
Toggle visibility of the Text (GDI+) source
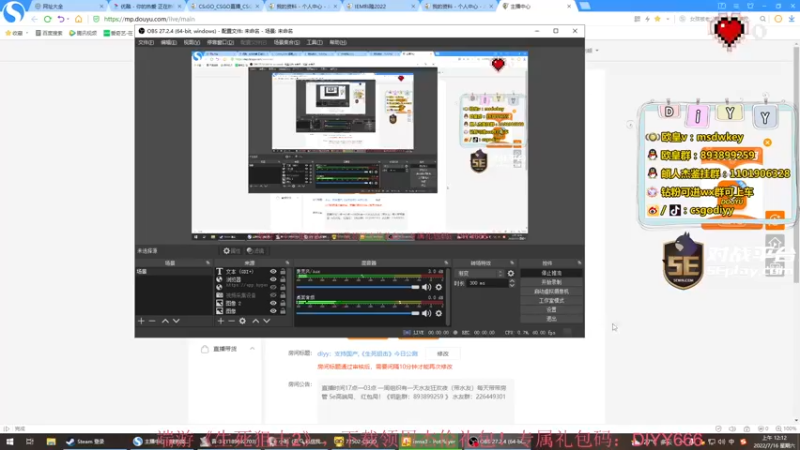[x=273, y=271]
